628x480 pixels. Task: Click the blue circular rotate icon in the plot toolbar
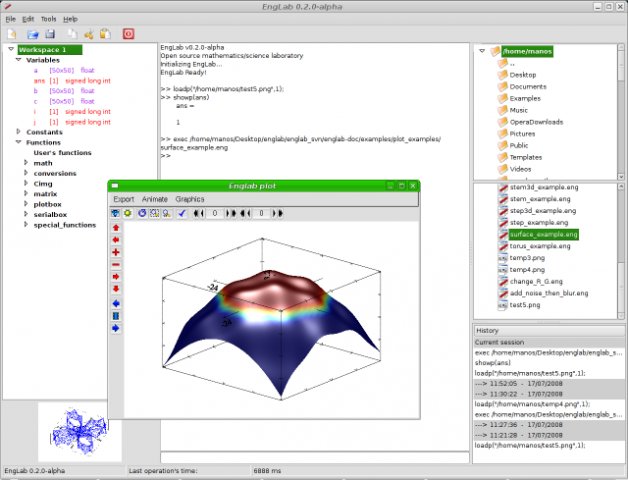[142, 213]
